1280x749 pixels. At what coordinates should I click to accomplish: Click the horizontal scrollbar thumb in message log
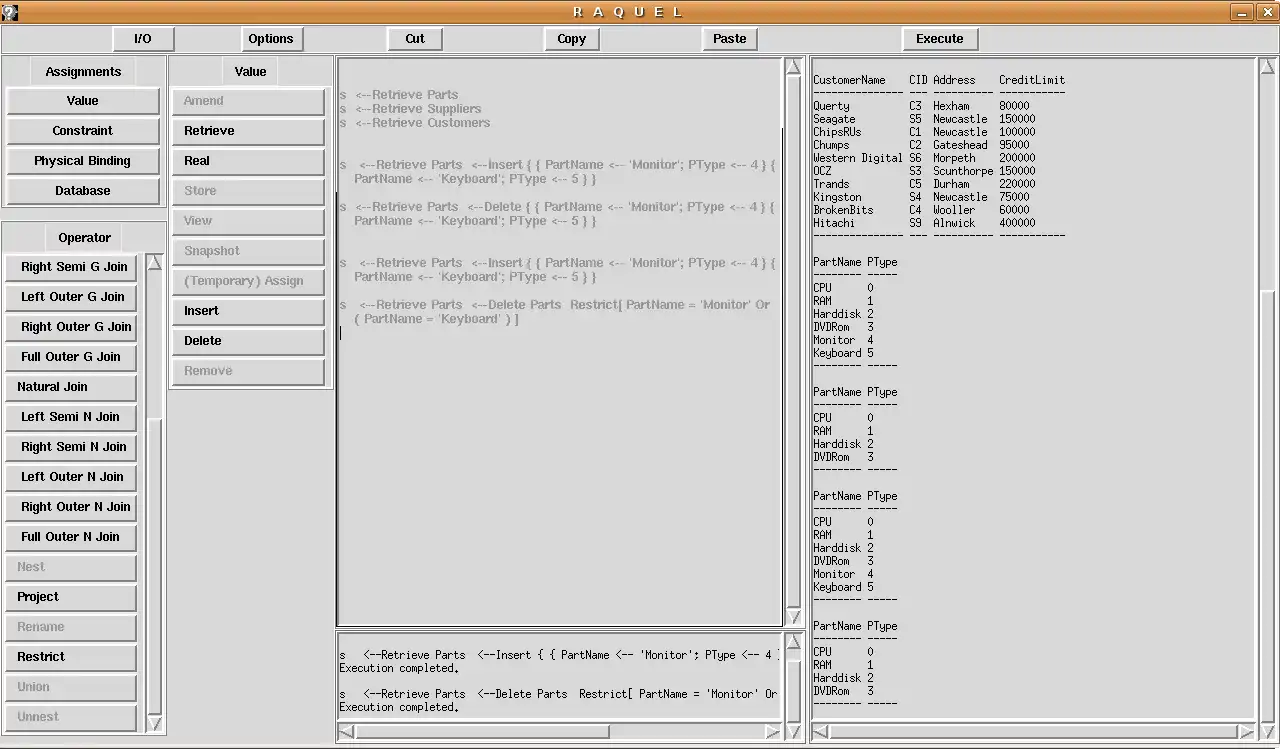pos(482,732)
